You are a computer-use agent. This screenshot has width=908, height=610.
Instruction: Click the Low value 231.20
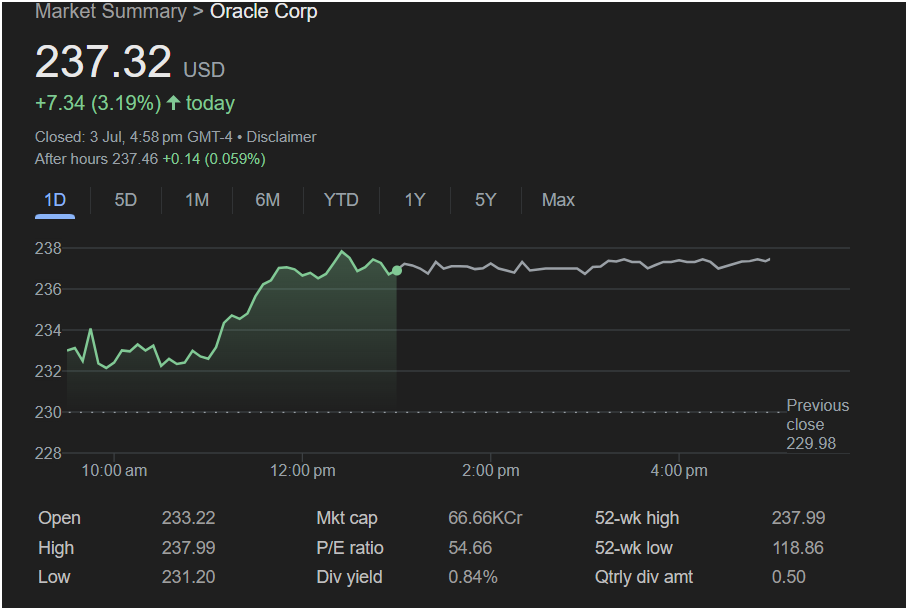click(x=188, y=577)
